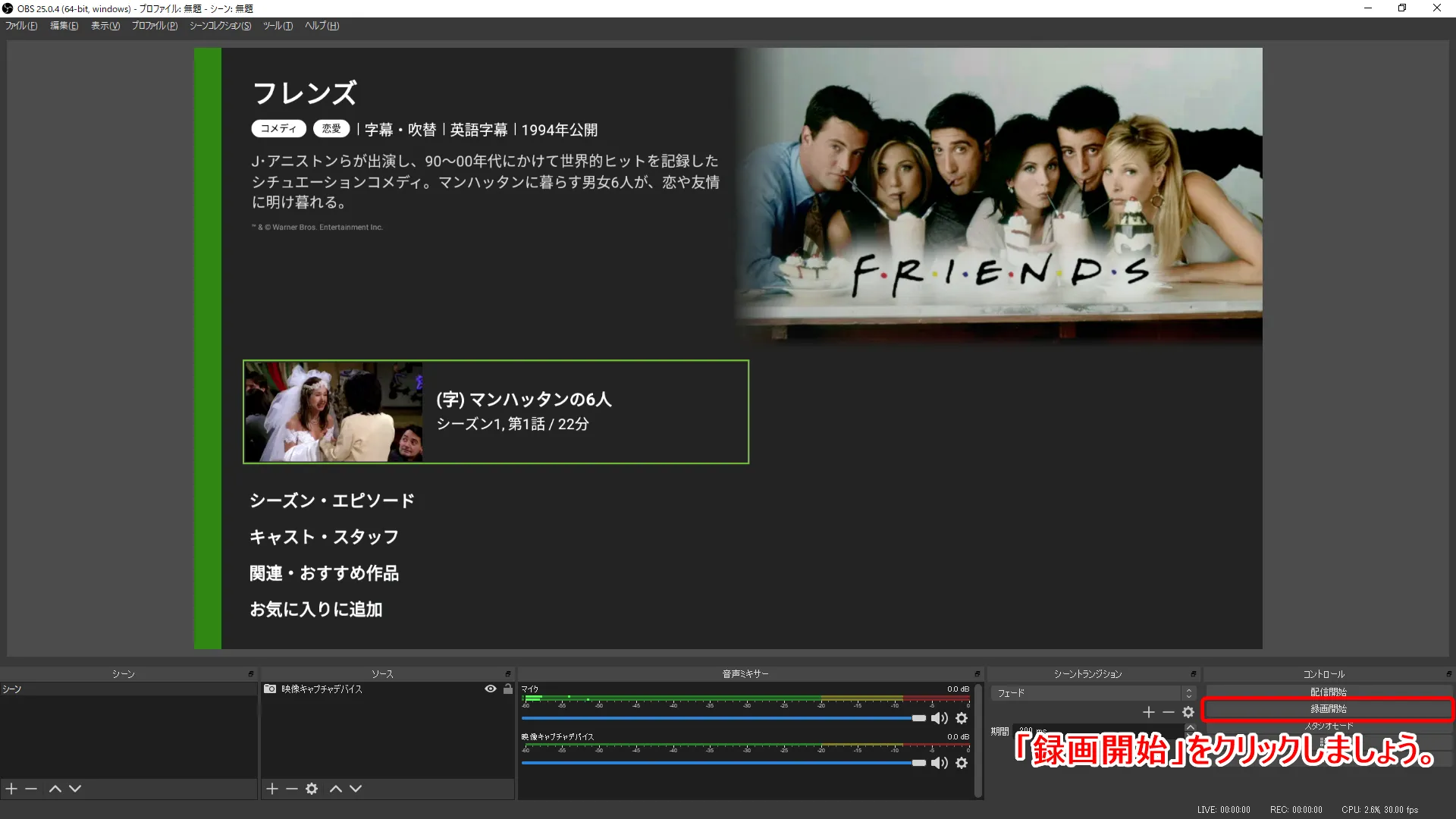Viewport: 1456px width, 819px height.
Task: Move the source down in the ソース list
Action: point(356,789)
